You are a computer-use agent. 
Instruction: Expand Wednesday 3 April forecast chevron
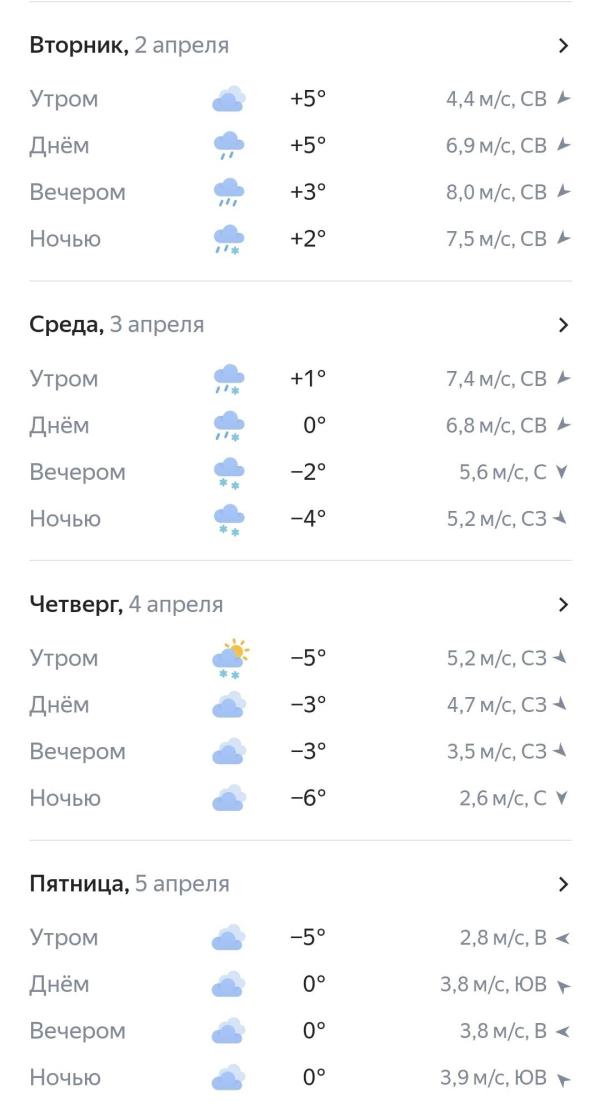[563, 325]
